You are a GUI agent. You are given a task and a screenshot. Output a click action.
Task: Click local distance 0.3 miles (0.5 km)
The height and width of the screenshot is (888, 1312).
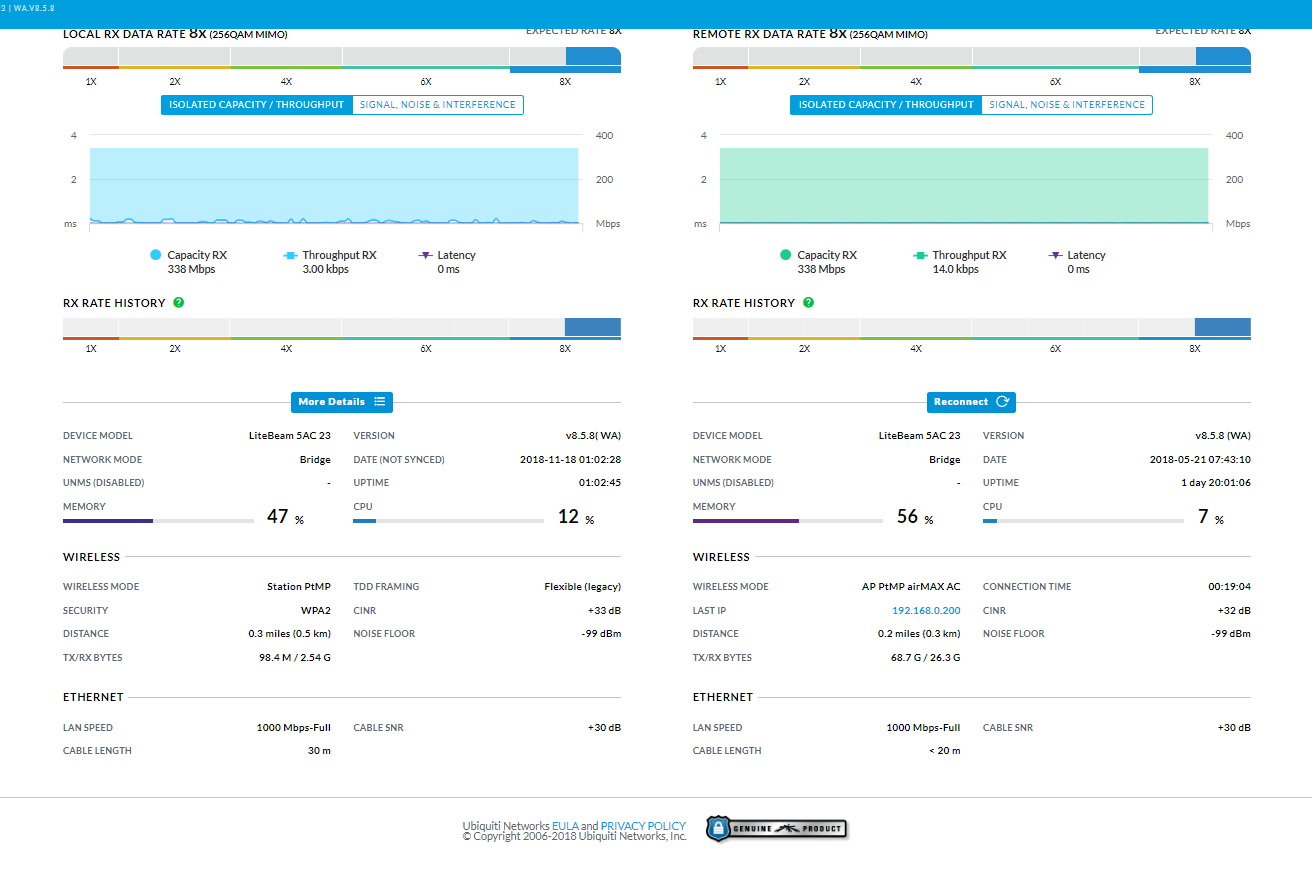click(x=289, y=634)
